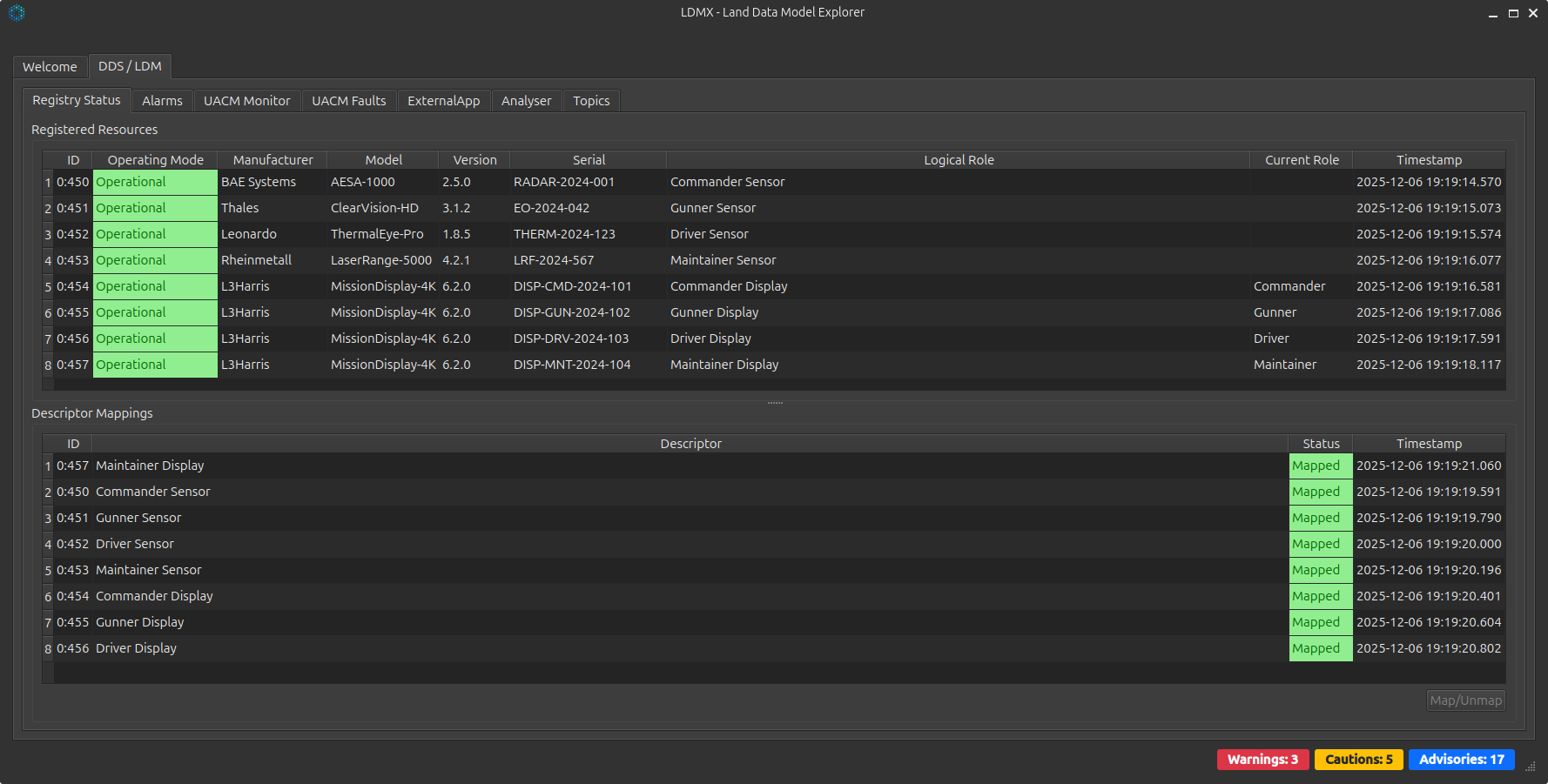Screen dimensions: 1548x784
Task: Return to the Welcome tab
Action: point(50,66)
